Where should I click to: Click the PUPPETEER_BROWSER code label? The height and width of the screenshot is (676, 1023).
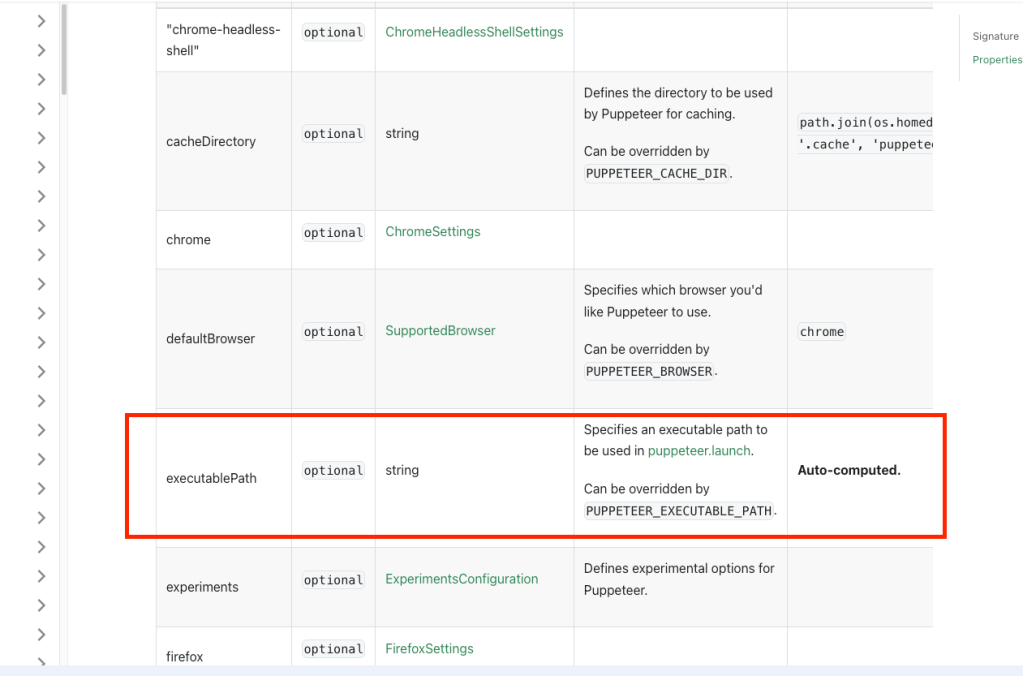coord(649,372)
